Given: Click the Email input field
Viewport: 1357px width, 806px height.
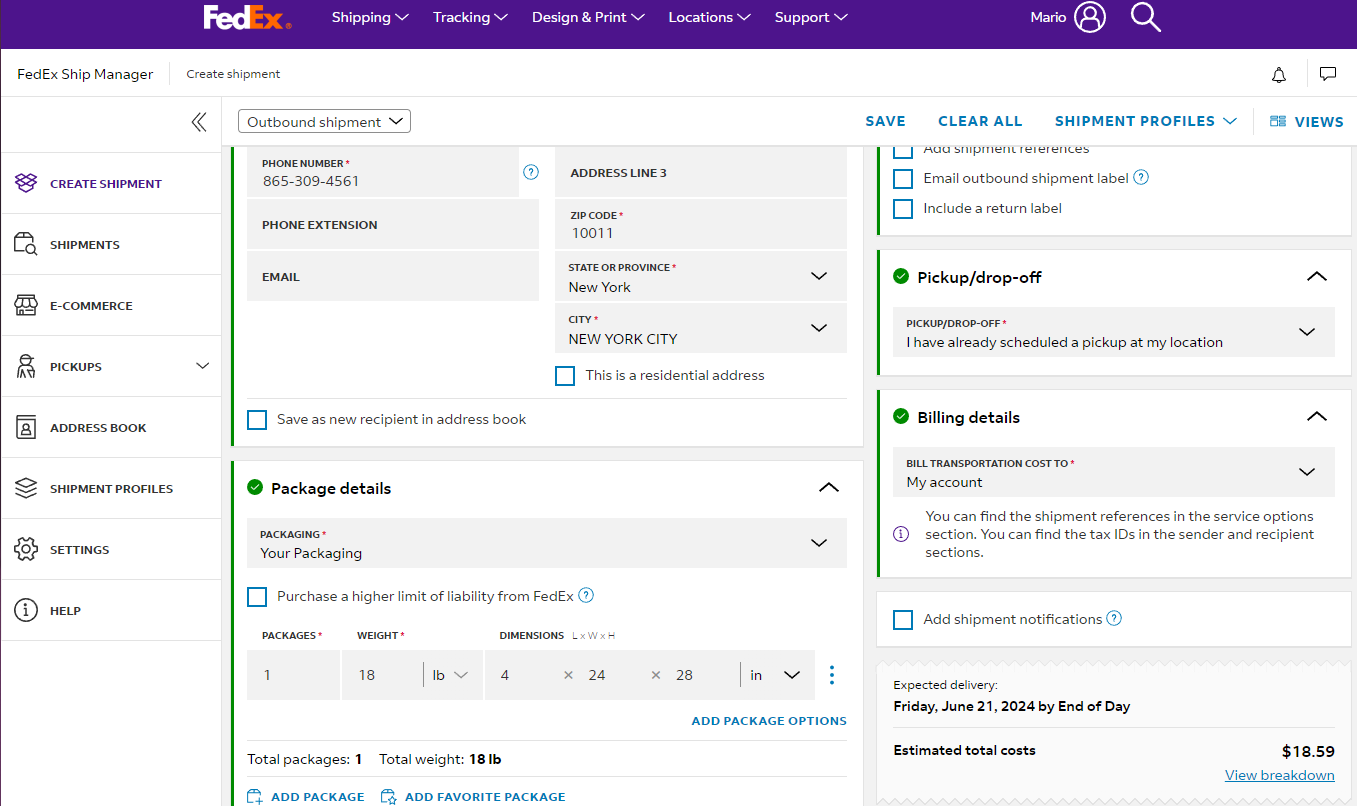Looking at the screenshot, I should pyautogui.click(x=393, y=277).
